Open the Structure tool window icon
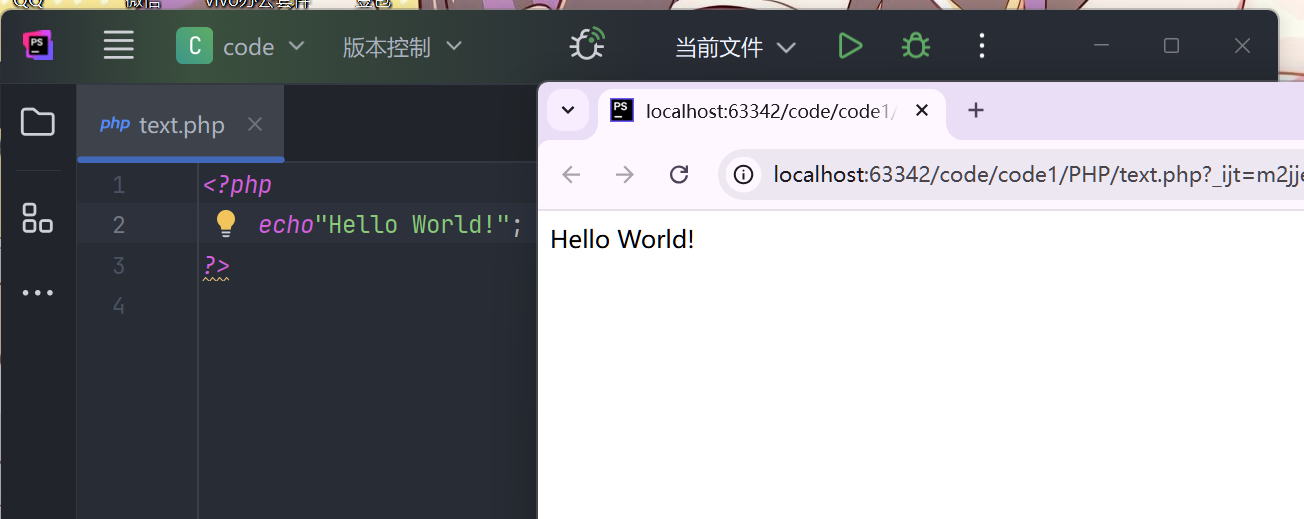The width and height of the screenshot is (1304, 519). pyautogui.click(x=38, y=217)
